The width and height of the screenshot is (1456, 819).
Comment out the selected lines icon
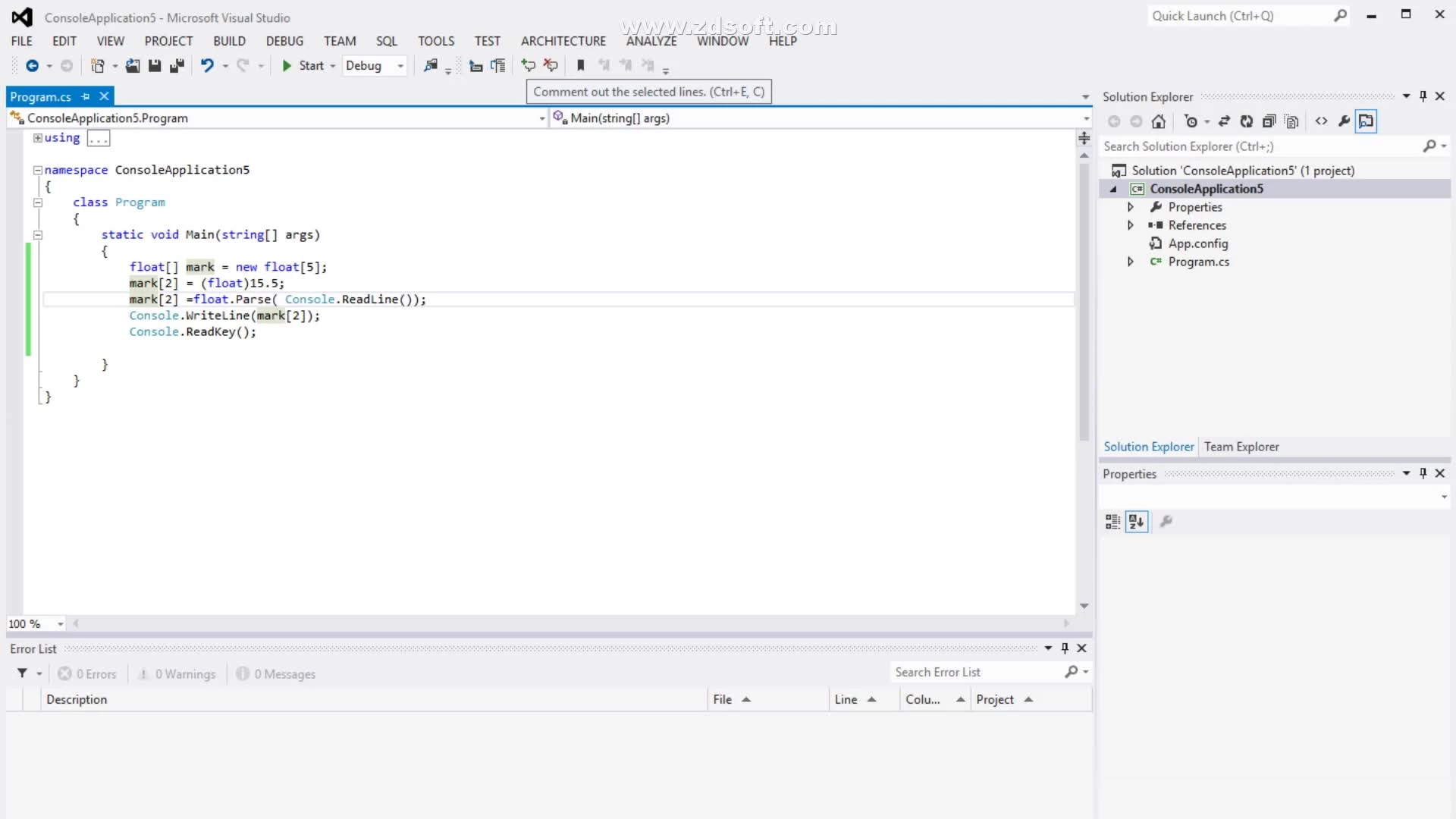529,66
